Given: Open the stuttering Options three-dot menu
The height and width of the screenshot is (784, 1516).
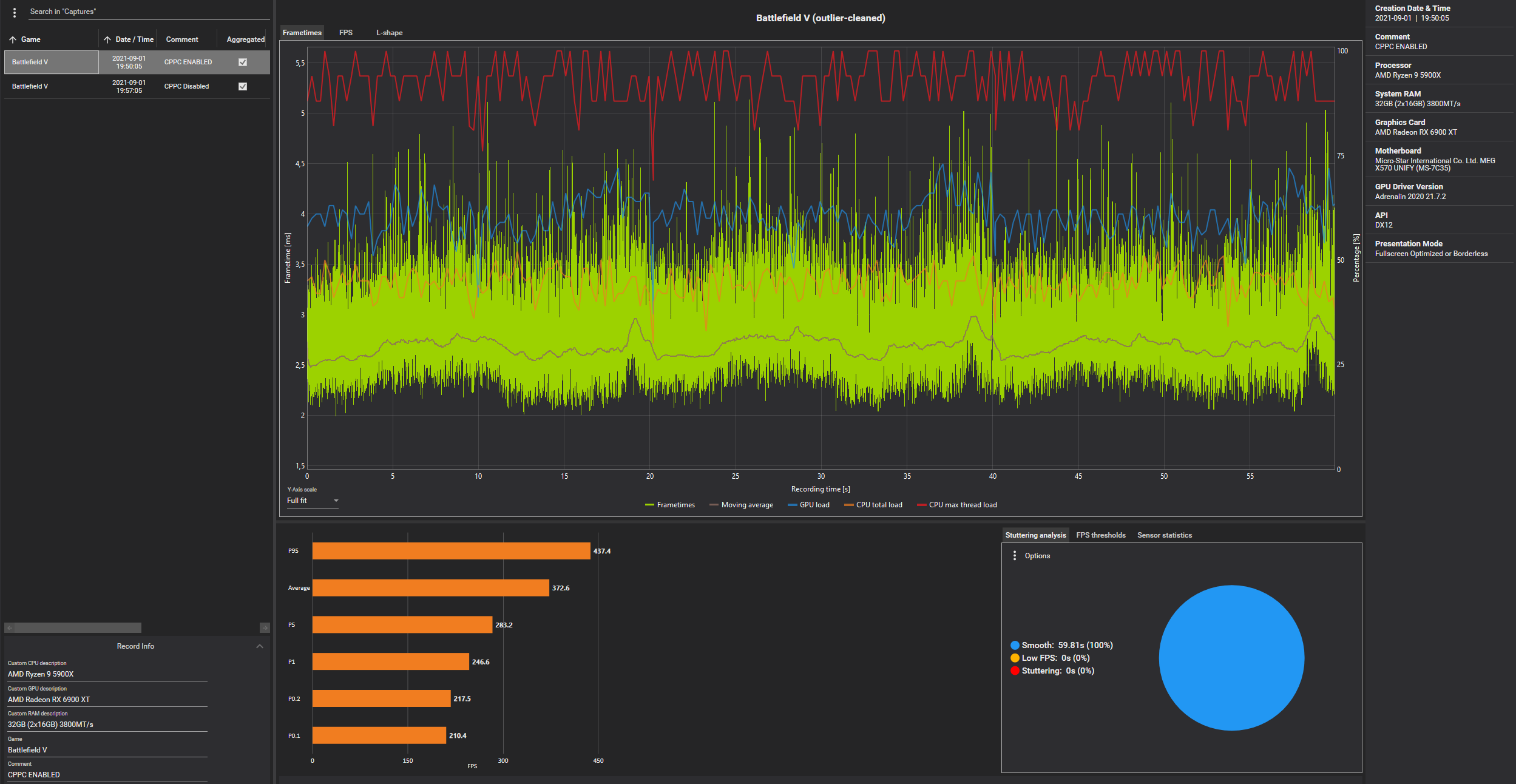Looking at the screenshot, I should [1015, 556].
